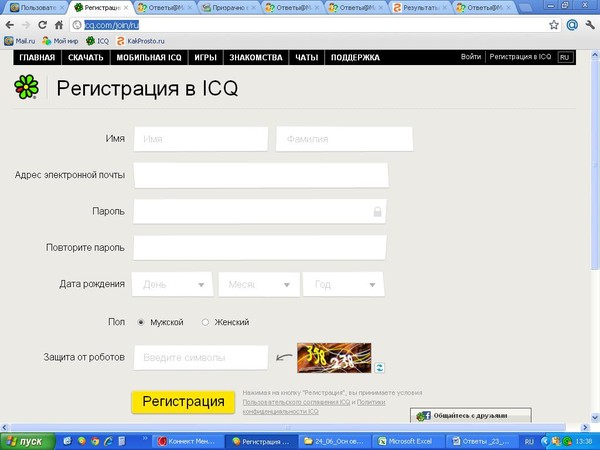Open the Mail.ru bookmark
The height and width of the screenshot is (450, 600).
point(20,41)
